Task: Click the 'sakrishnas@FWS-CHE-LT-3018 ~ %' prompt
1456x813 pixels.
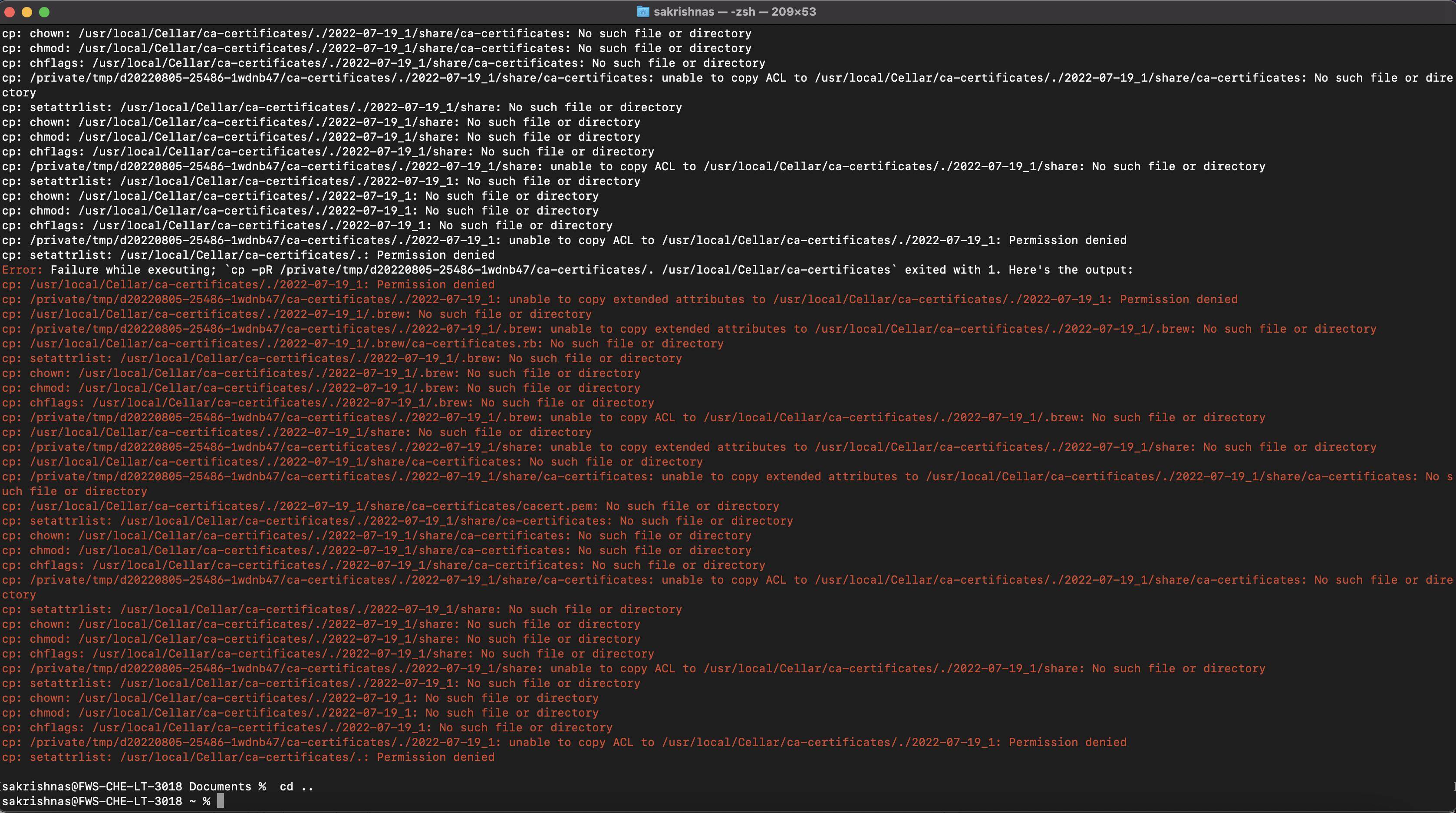Action: (x=106, y=801)
